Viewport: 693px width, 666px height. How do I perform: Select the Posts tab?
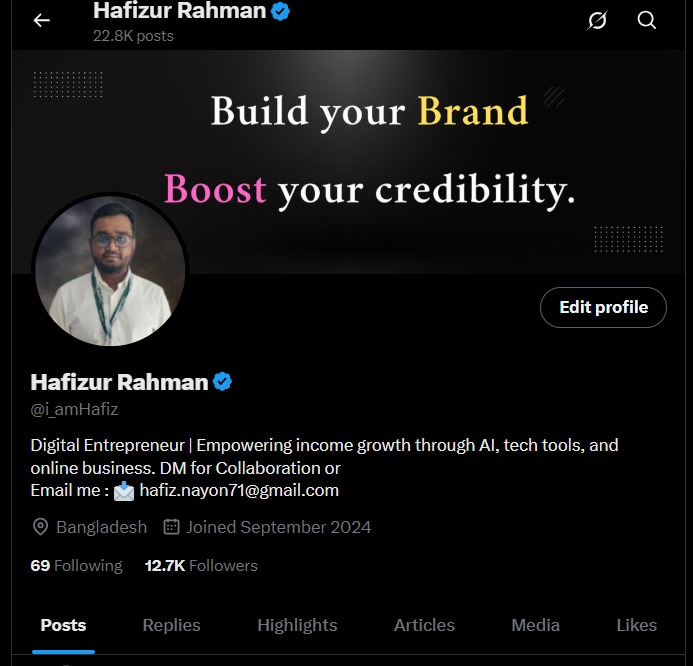pyautogui.click(x=63, y=625)
